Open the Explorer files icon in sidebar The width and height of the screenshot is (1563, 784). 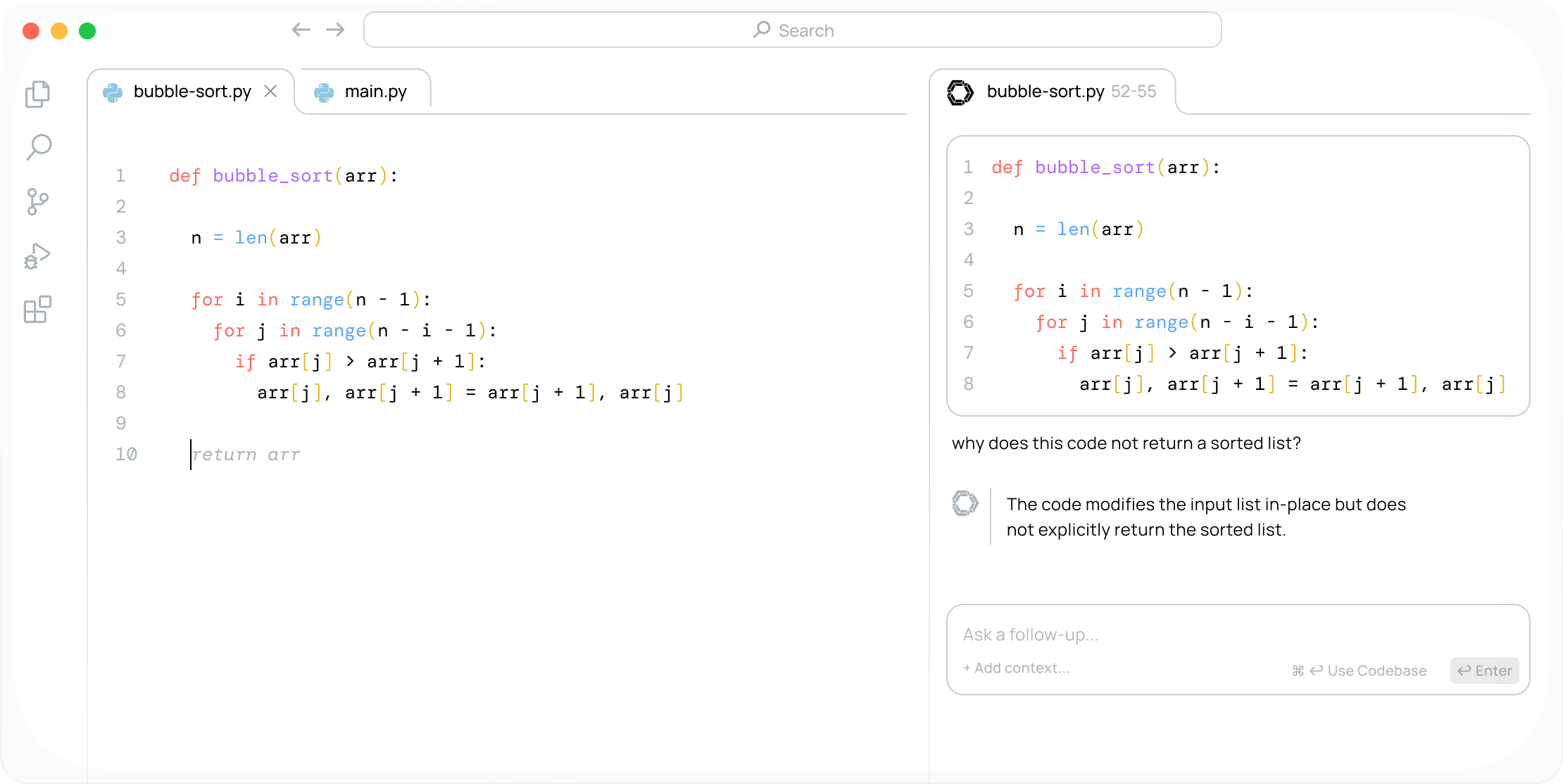(x=38, y=94)
